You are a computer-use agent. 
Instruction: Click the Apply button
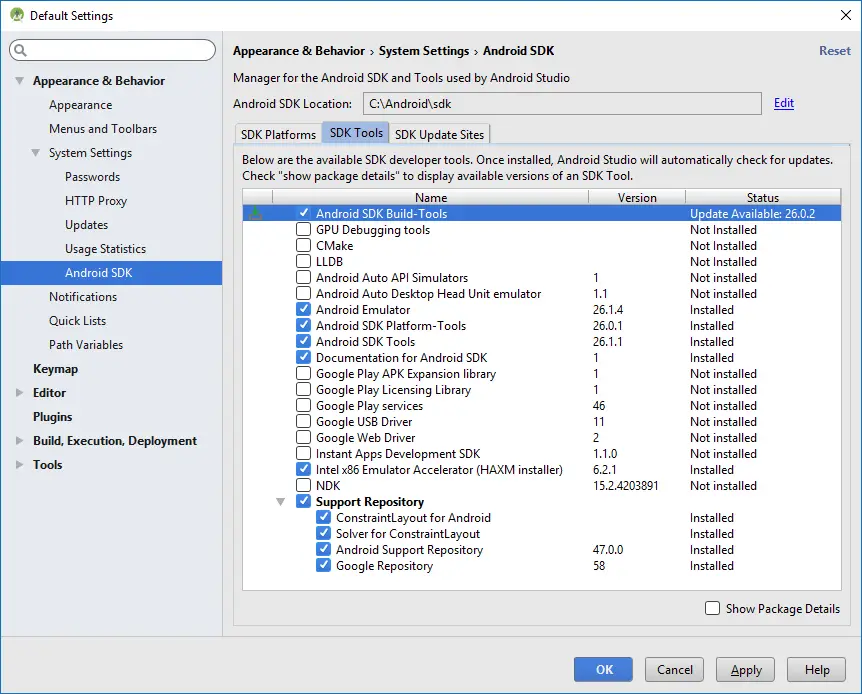coord(745,669)
